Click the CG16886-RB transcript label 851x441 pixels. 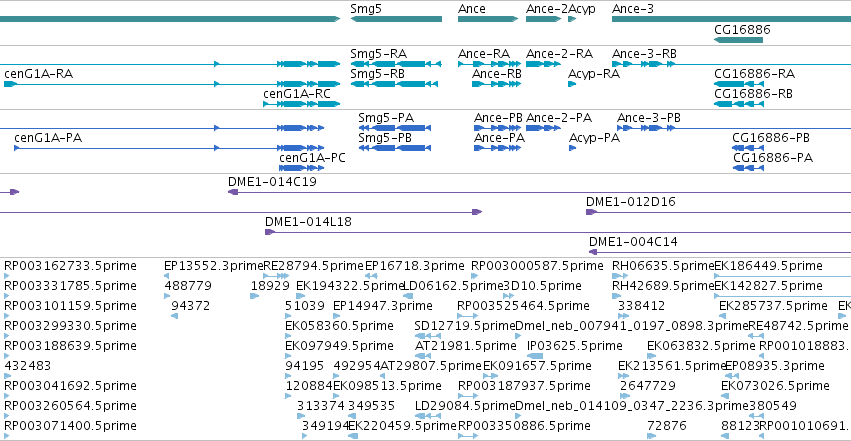[x=753, y=94]
